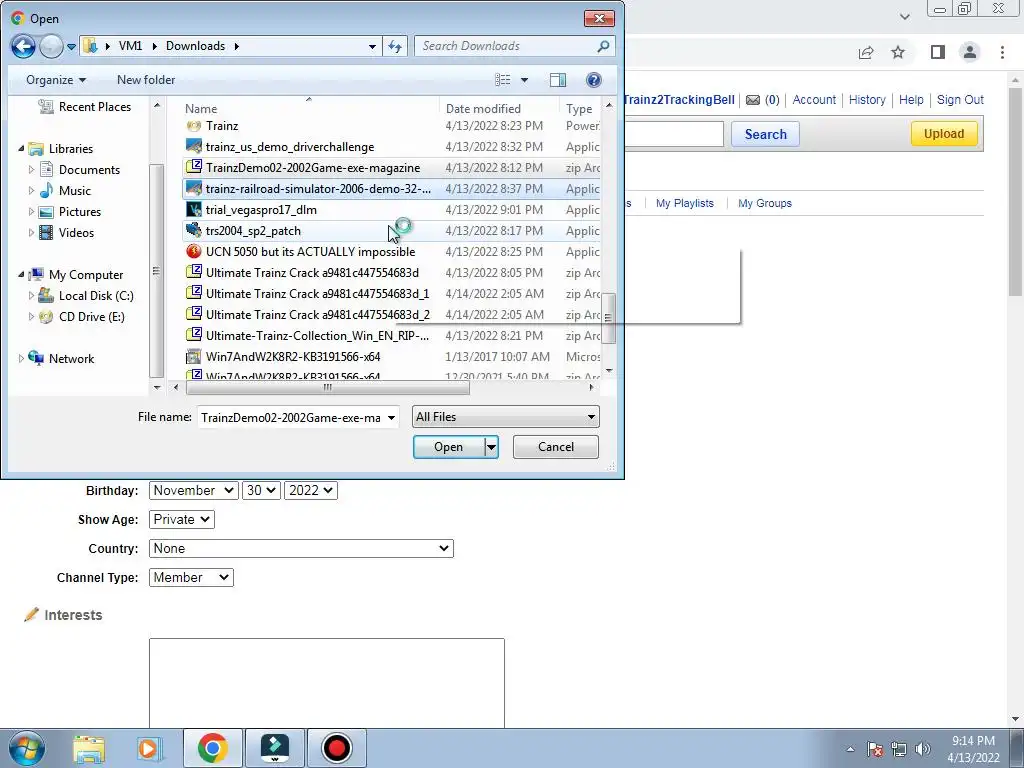Focus File name input box
Viewport: 1024px width, 768px height.
pos(291,417)
